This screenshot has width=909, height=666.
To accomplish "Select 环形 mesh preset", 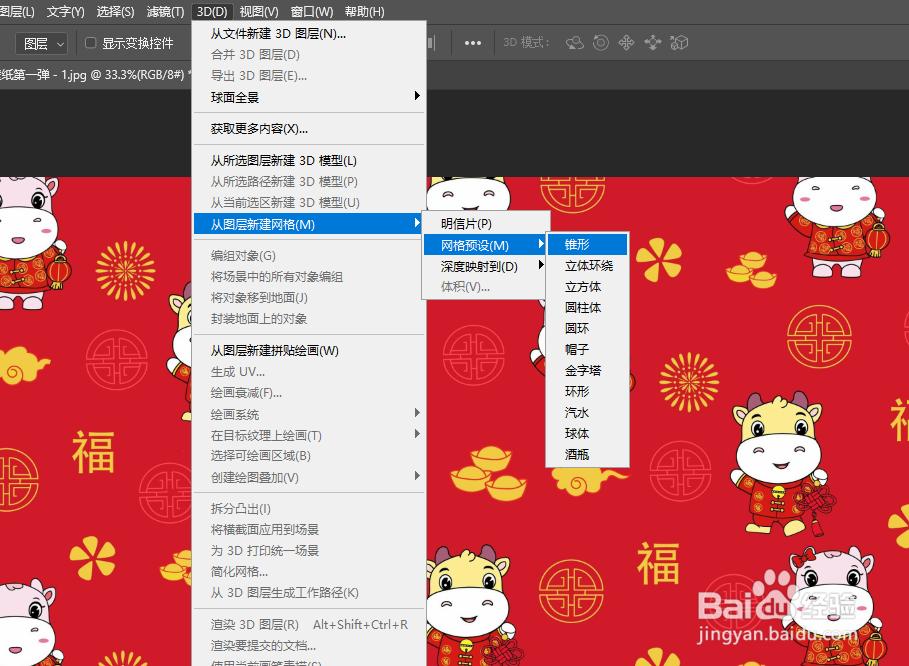I will (587, 391).
